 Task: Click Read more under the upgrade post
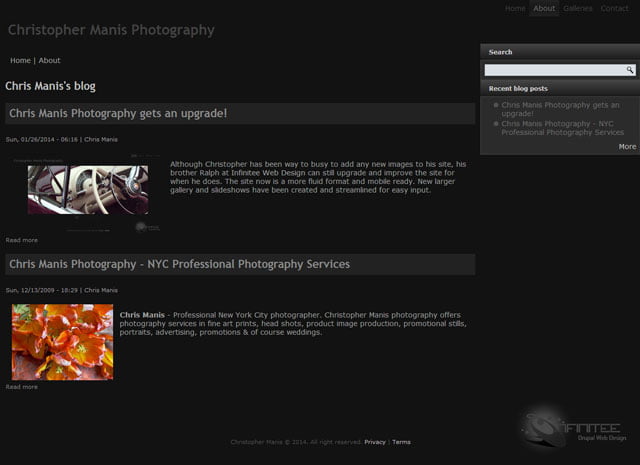(x=21, y=240)
